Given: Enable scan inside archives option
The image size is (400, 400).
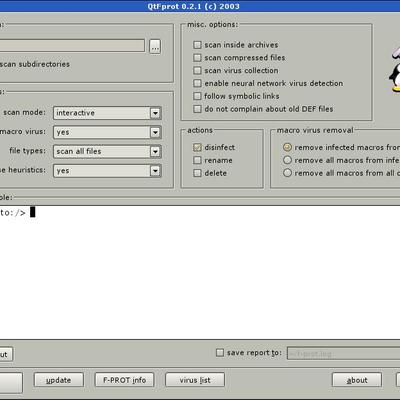Looking at the screenshot, I should tap(197, 45).
